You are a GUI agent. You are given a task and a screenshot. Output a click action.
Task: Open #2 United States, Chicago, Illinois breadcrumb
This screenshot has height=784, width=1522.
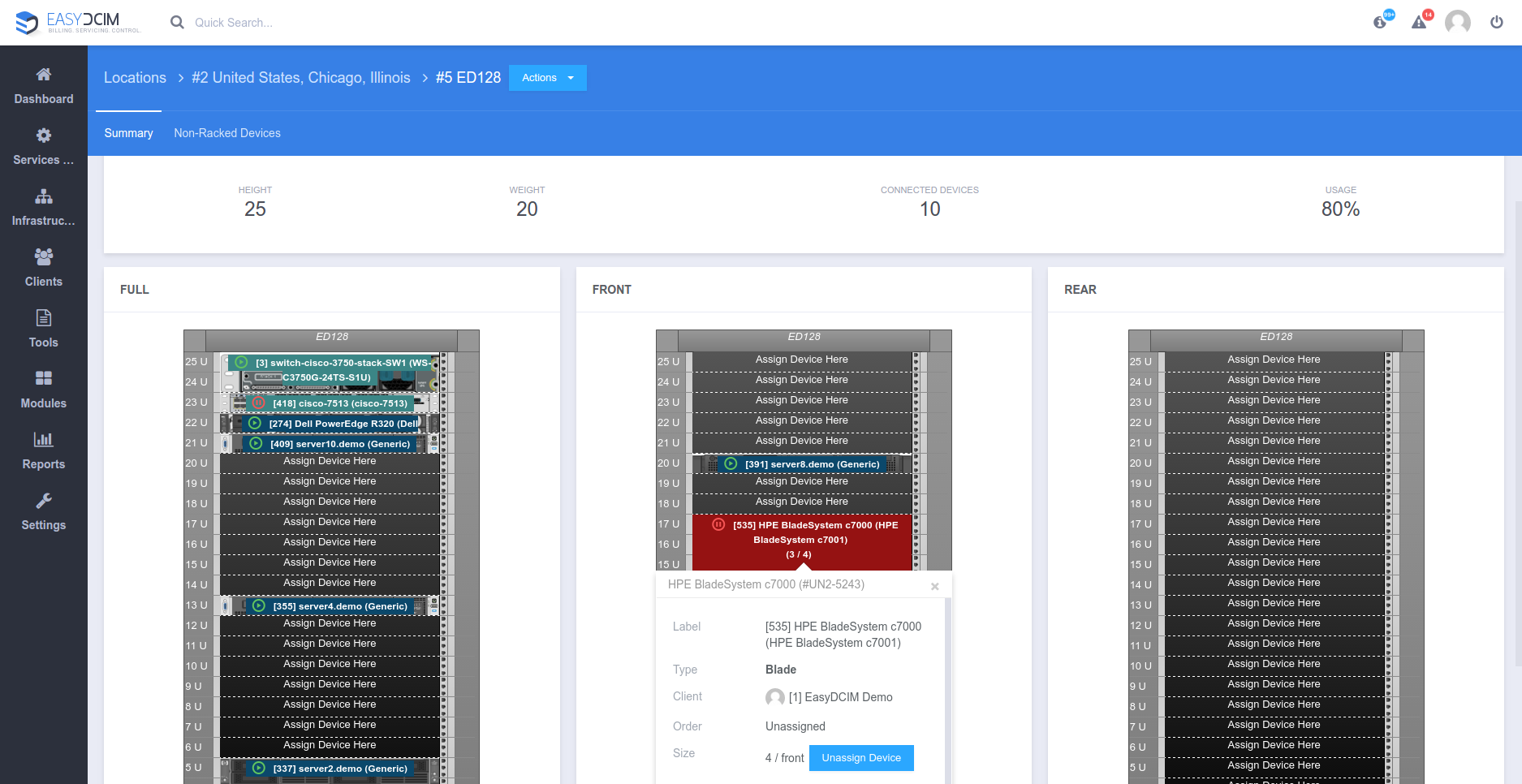click(x=301, y=78)
